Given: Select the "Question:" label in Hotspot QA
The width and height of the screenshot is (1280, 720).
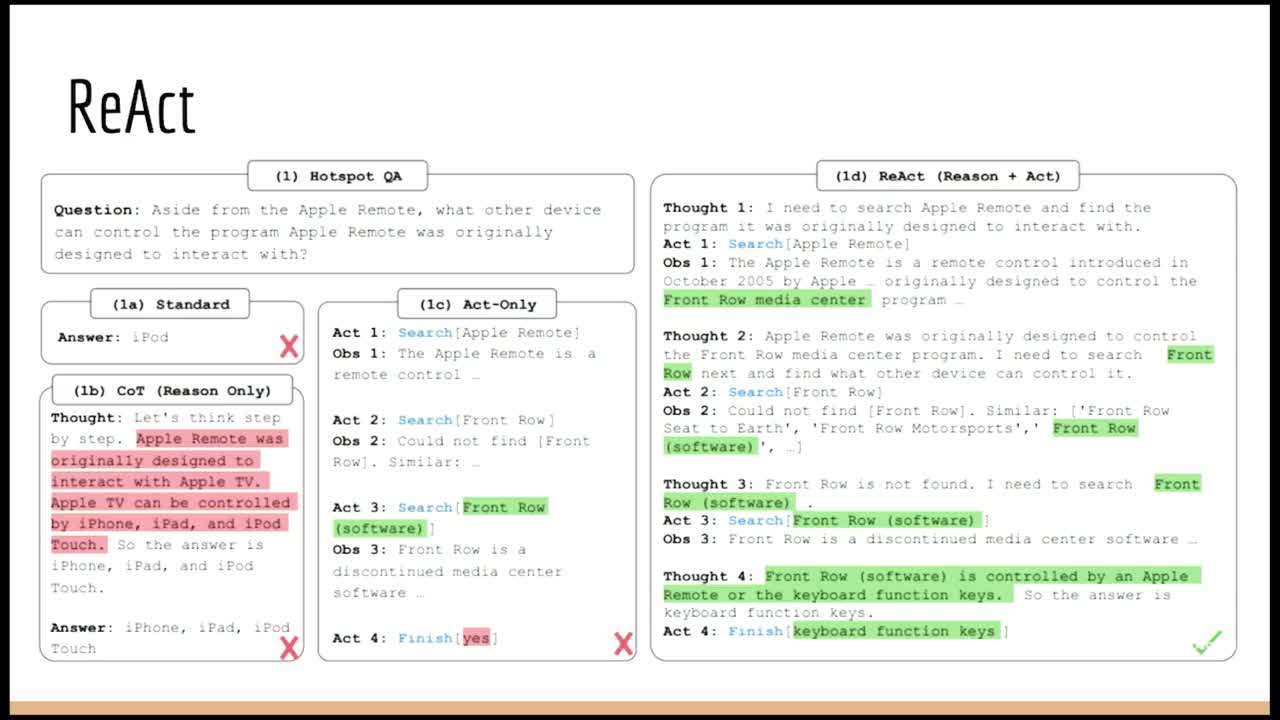Looking at the screenshot, I should point(97,210).
